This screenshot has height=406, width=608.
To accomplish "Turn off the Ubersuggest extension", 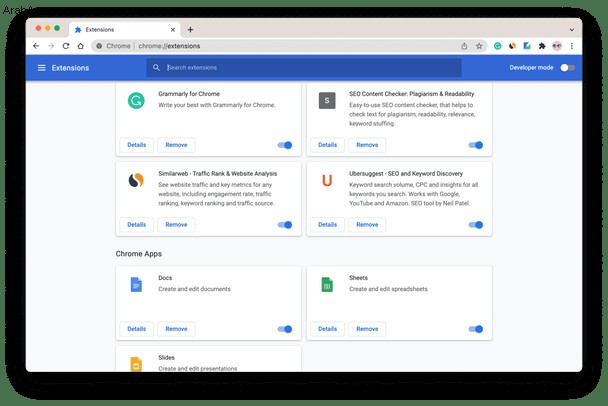I will pyautogui.click(x=476, y=225).
